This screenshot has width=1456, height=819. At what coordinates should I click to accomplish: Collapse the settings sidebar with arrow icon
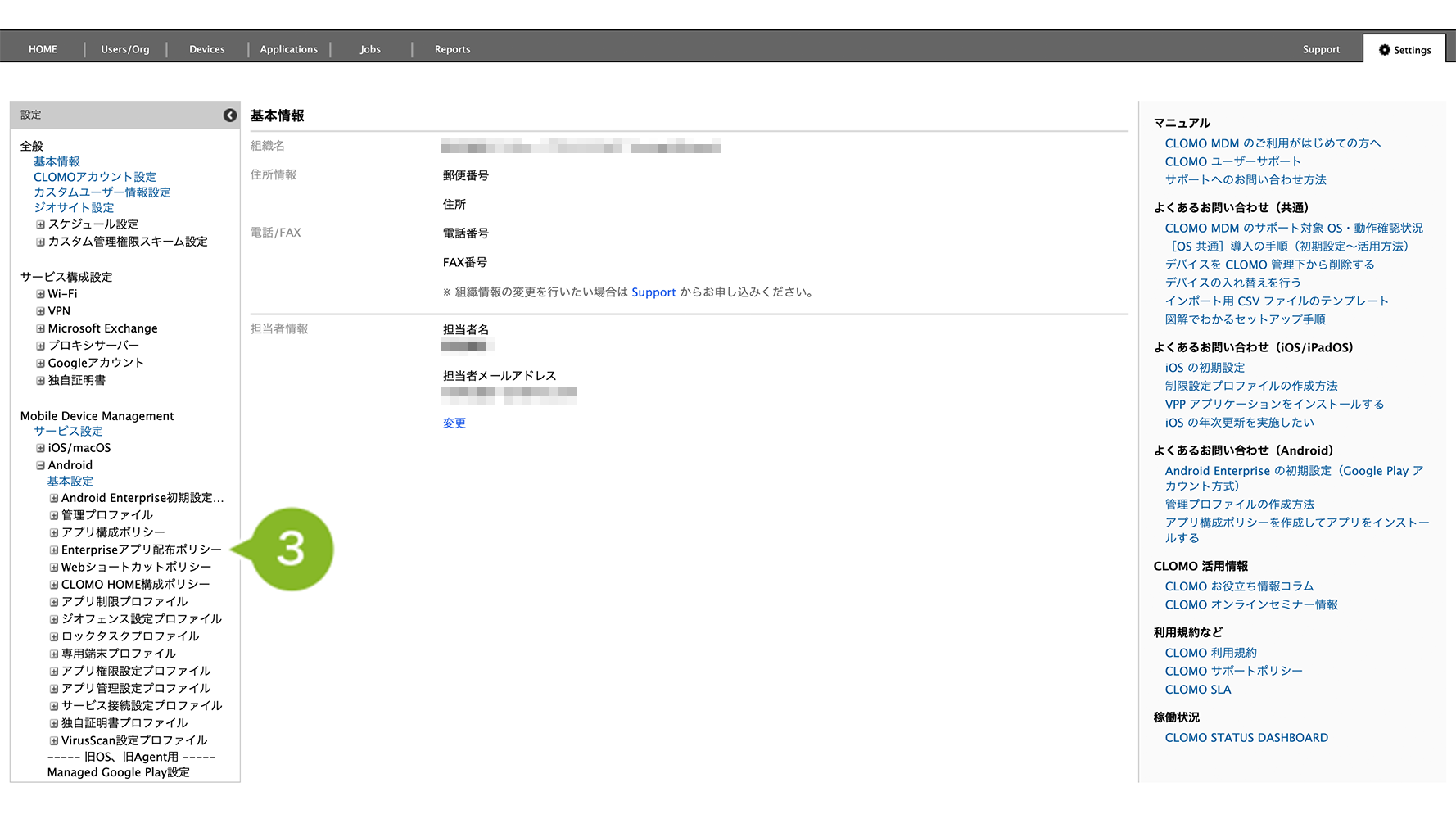[x=230, y=115]
